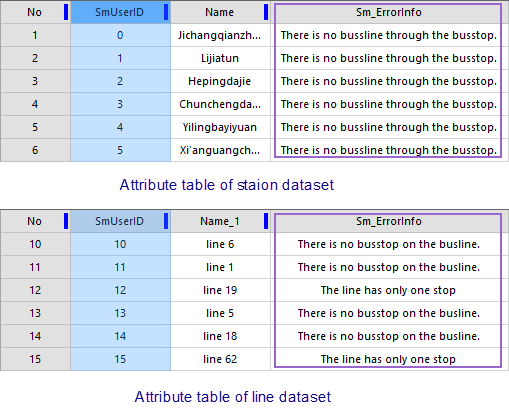Select the Yilingbayiyuan name cell

[x=220, y=127]
